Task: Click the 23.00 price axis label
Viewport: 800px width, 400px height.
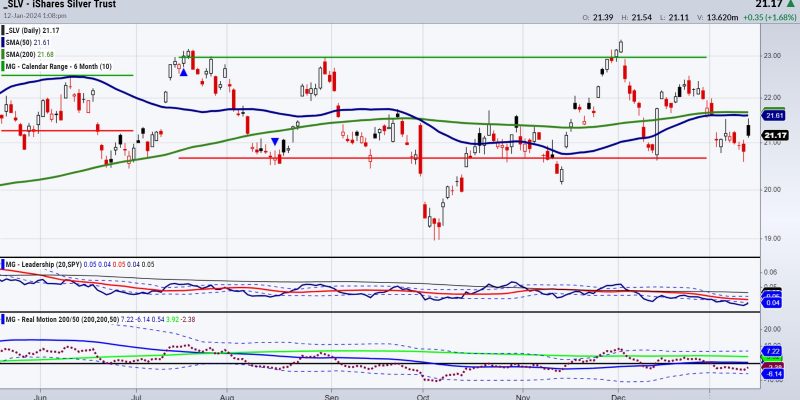Action: click(773, 56)
